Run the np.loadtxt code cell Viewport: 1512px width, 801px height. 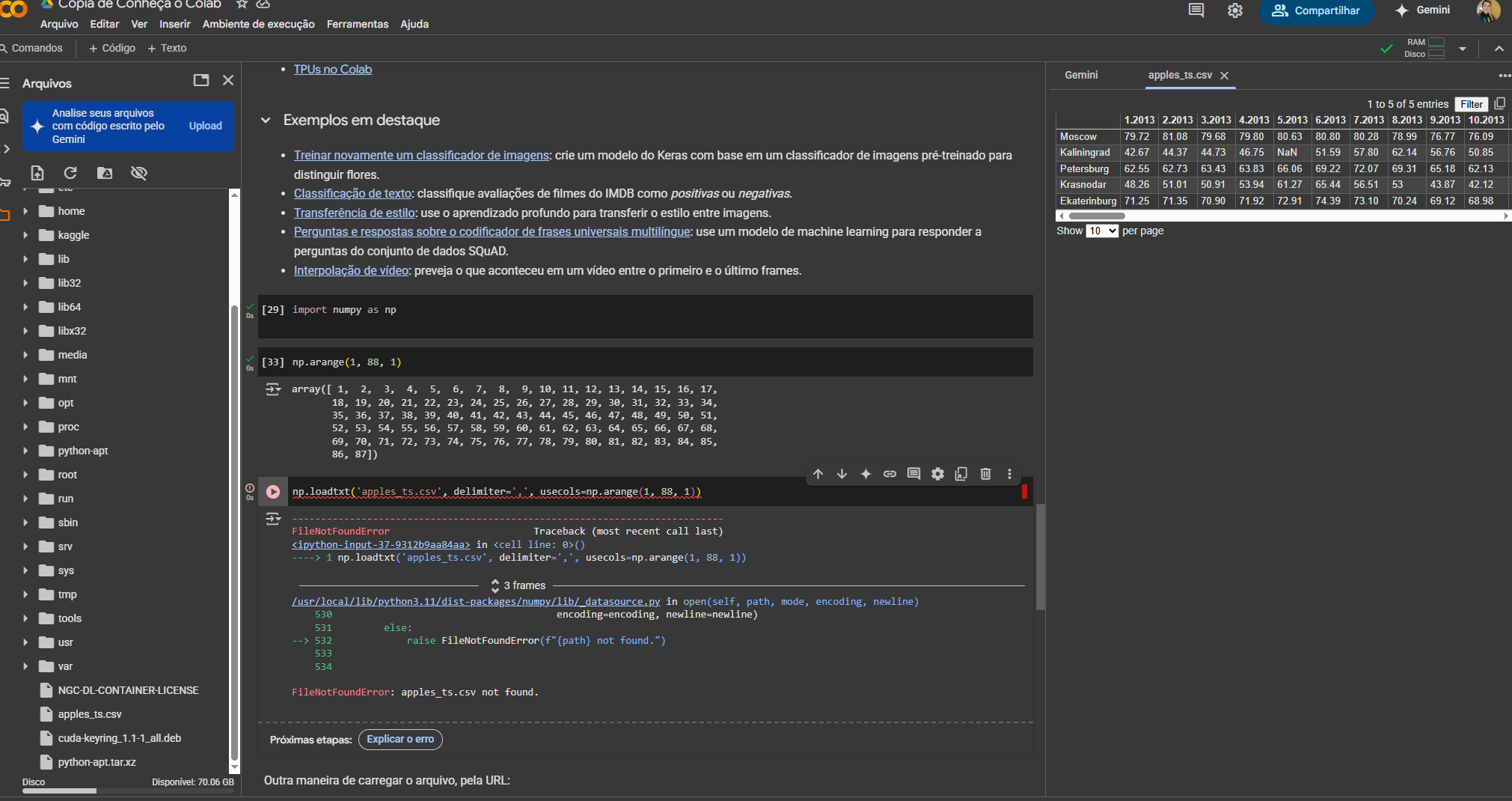pos(273,492)
